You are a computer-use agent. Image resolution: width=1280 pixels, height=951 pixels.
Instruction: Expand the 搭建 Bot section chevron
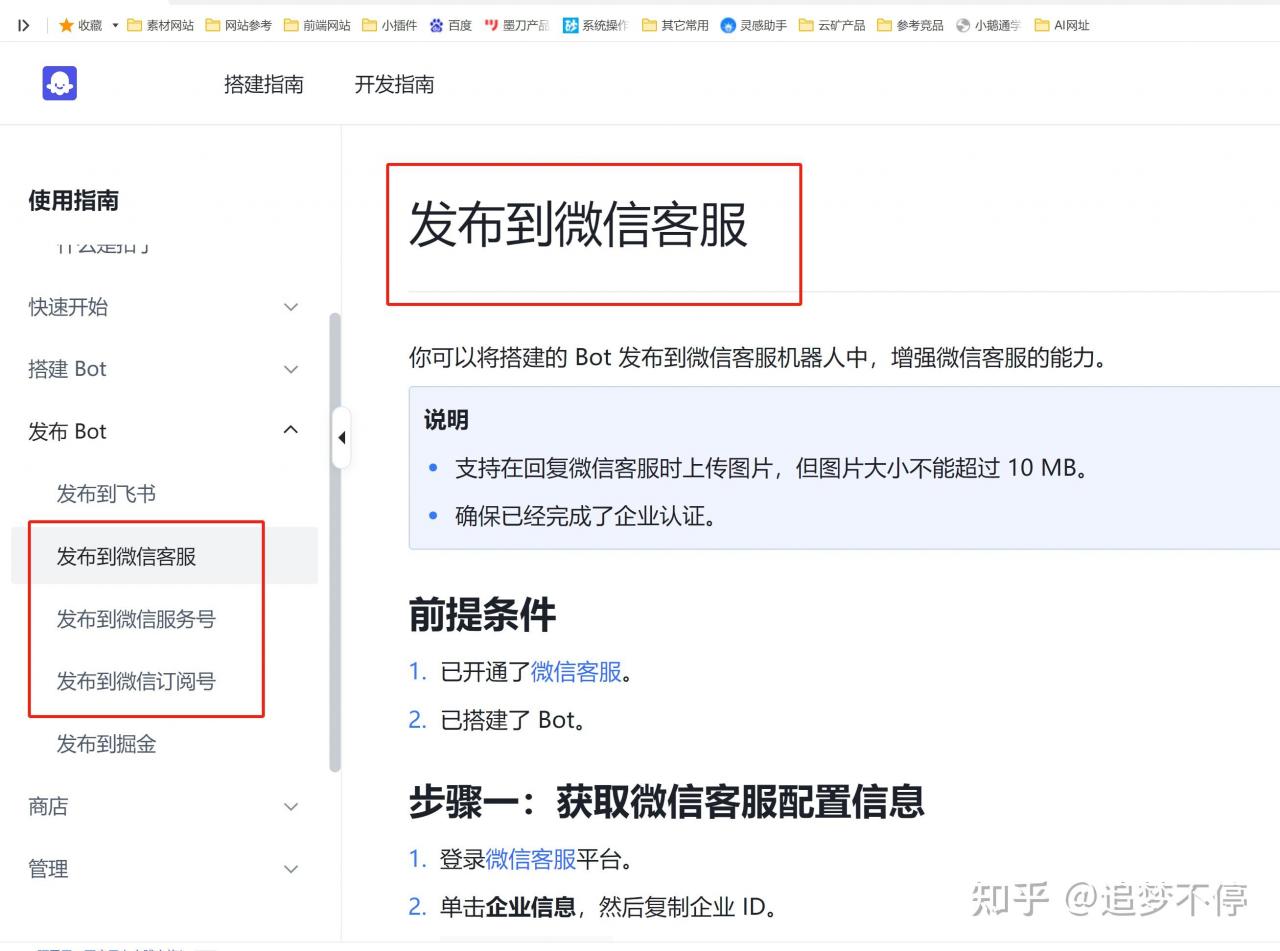(291, 369)
